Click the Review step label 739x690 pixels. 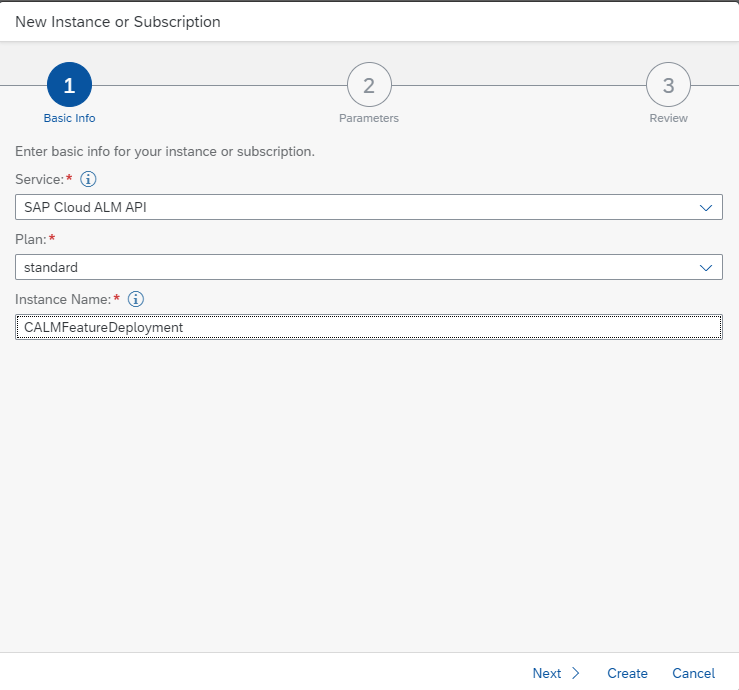point(668,118)
